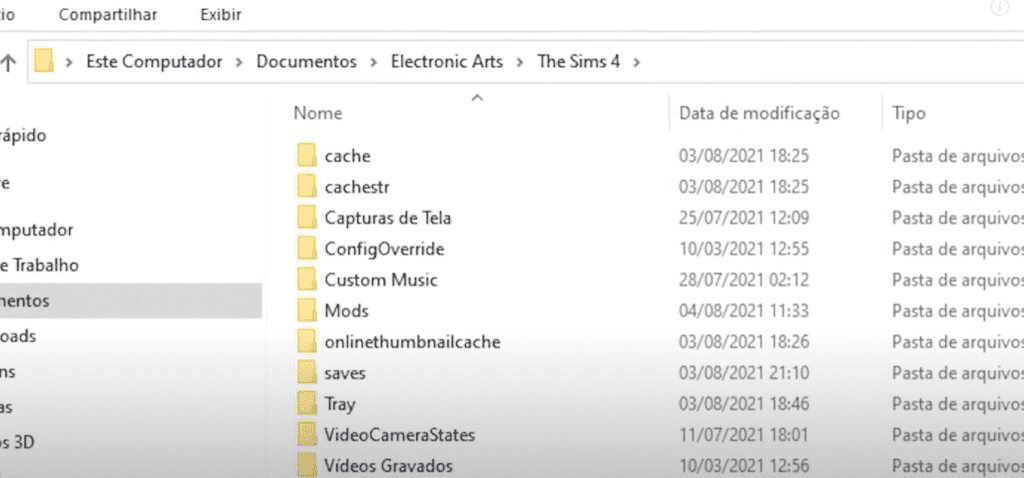Select the 'Capturas de Tela' name
The width and height of the screenshot is (1024, 478).
point(388,217)
